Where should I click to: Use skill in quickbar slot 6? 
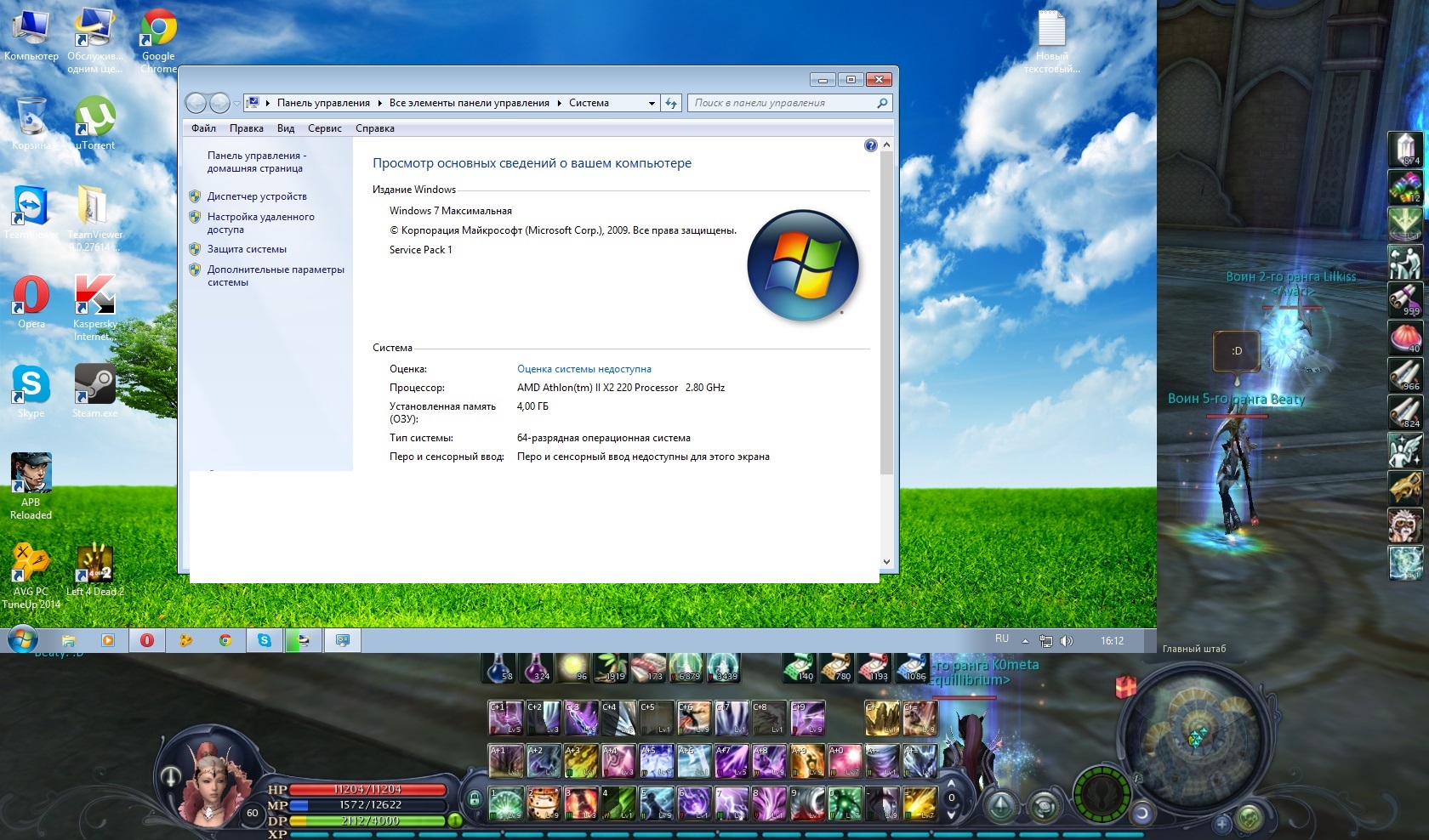pyautogui.click(x=694, y=803)
